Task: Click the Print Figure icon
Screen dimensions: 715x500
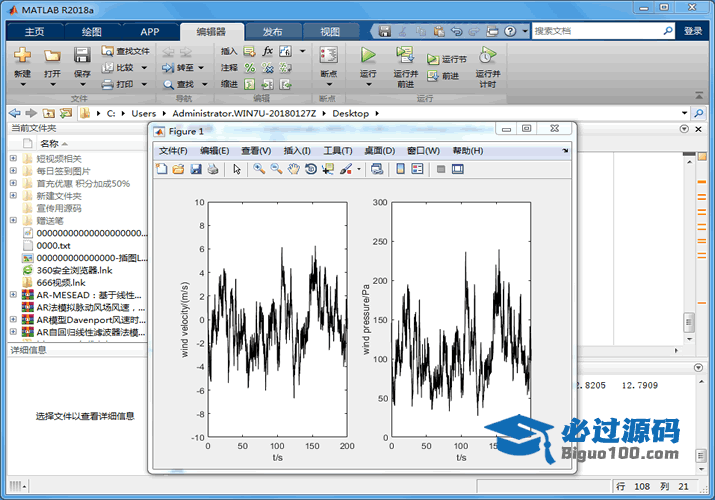Action: tap(213, 169)
